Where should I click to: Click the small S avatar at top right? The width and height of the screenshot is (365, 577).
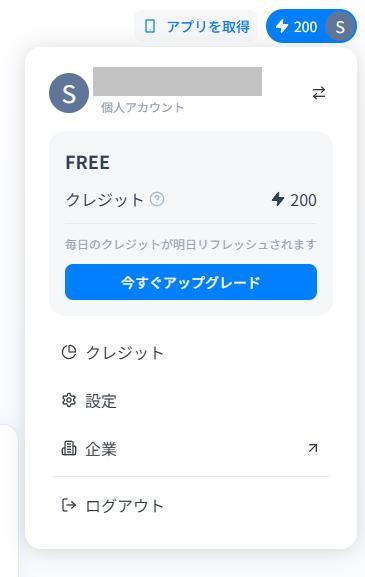click(340, 26)
